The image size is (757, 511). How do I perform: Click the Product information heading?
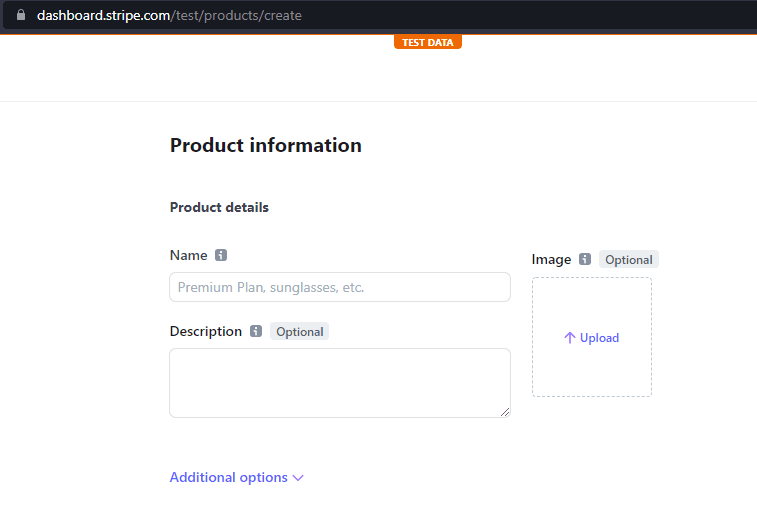pyautogui.click(x=266, y=145)
